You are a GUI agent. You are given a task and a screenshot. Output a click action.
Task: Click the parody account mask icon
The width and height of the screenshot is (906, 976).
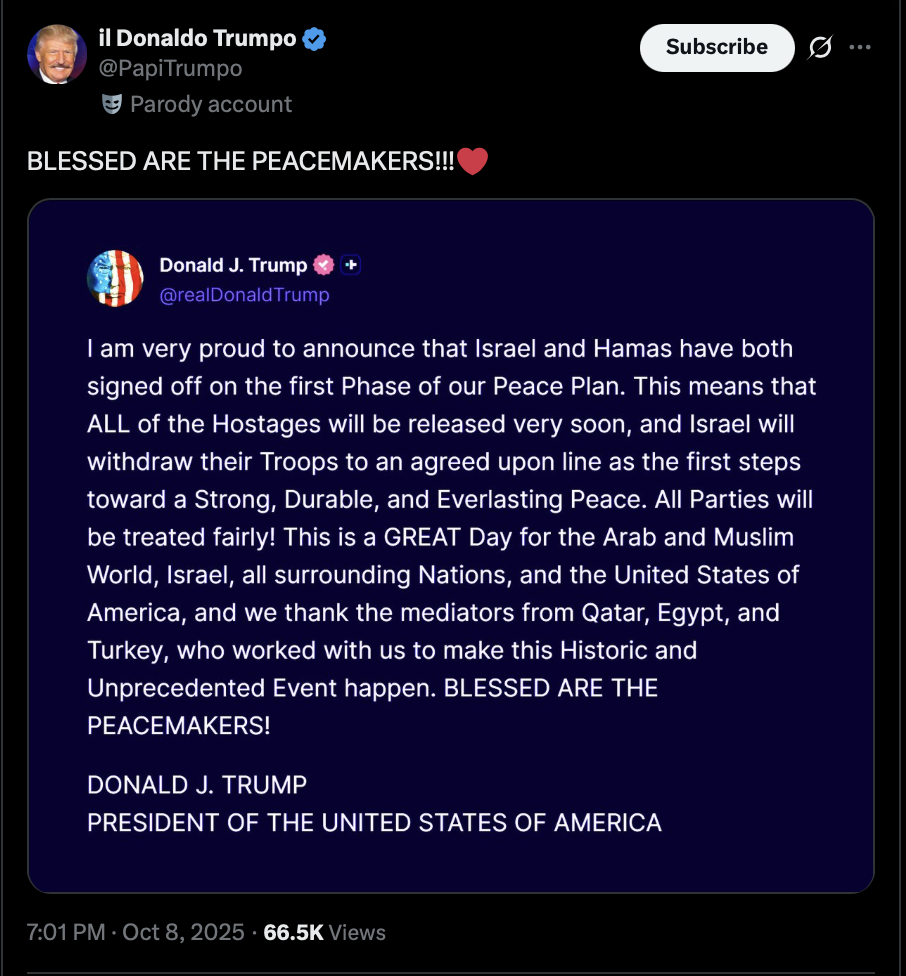point(112,104)
